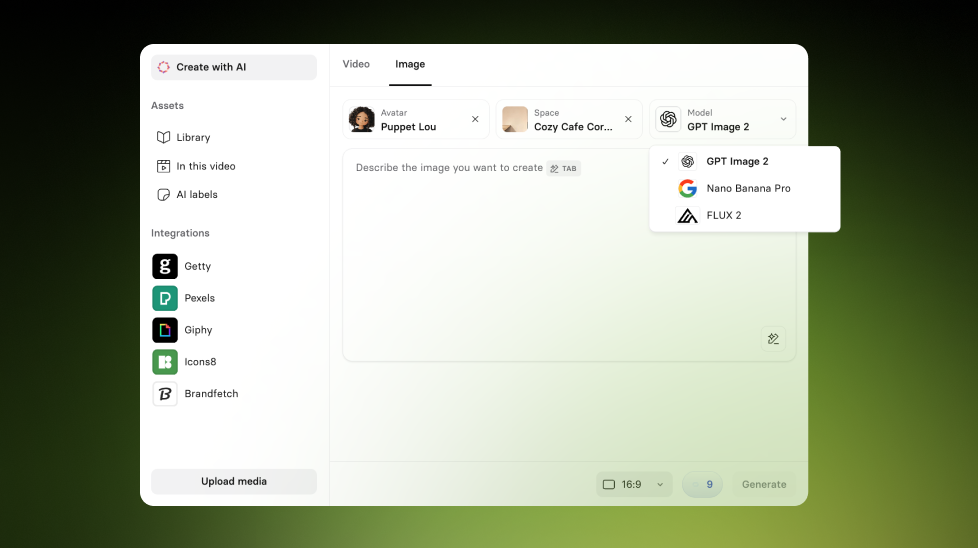Click the FLUX triangle logo in dropdown
This screenshot has width=978, height=548.
tap(687, 216)
